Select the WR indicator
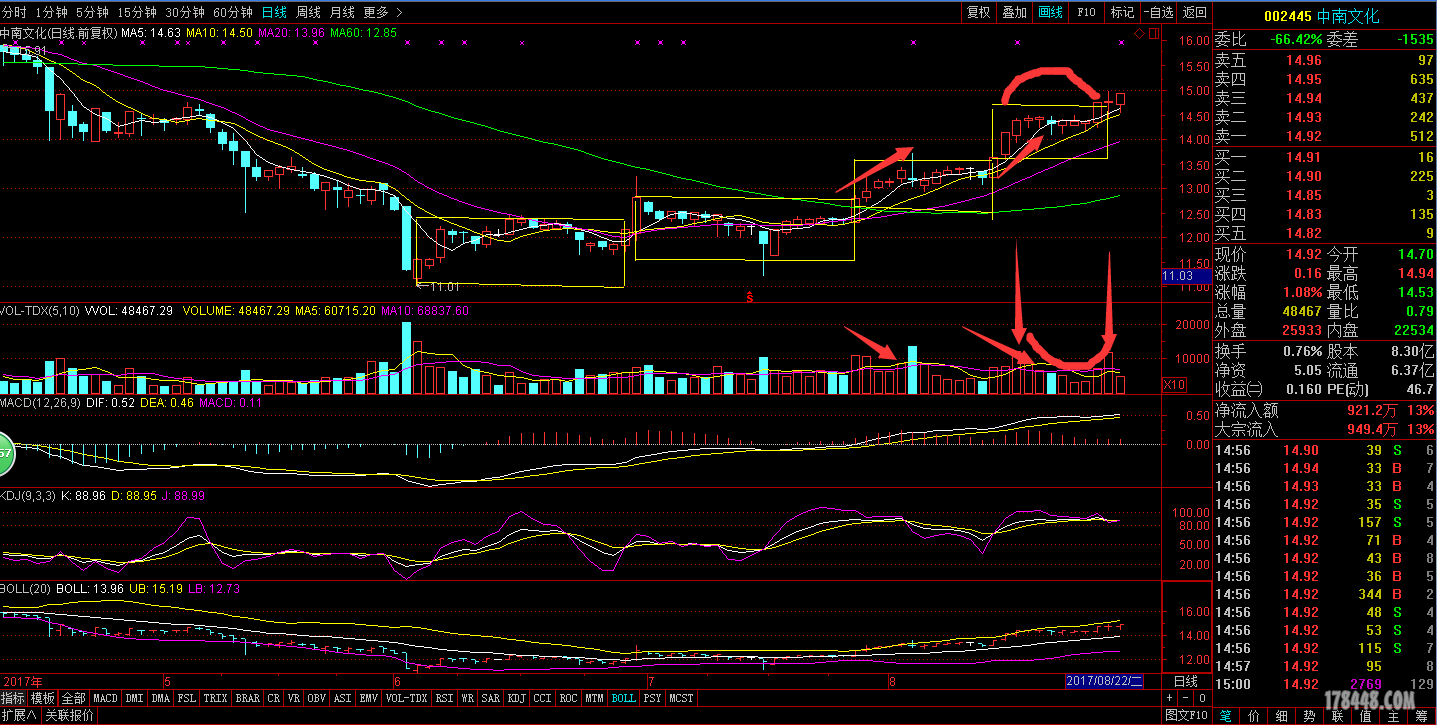This screenshot has height=725, width=1437. click(466, 698)
